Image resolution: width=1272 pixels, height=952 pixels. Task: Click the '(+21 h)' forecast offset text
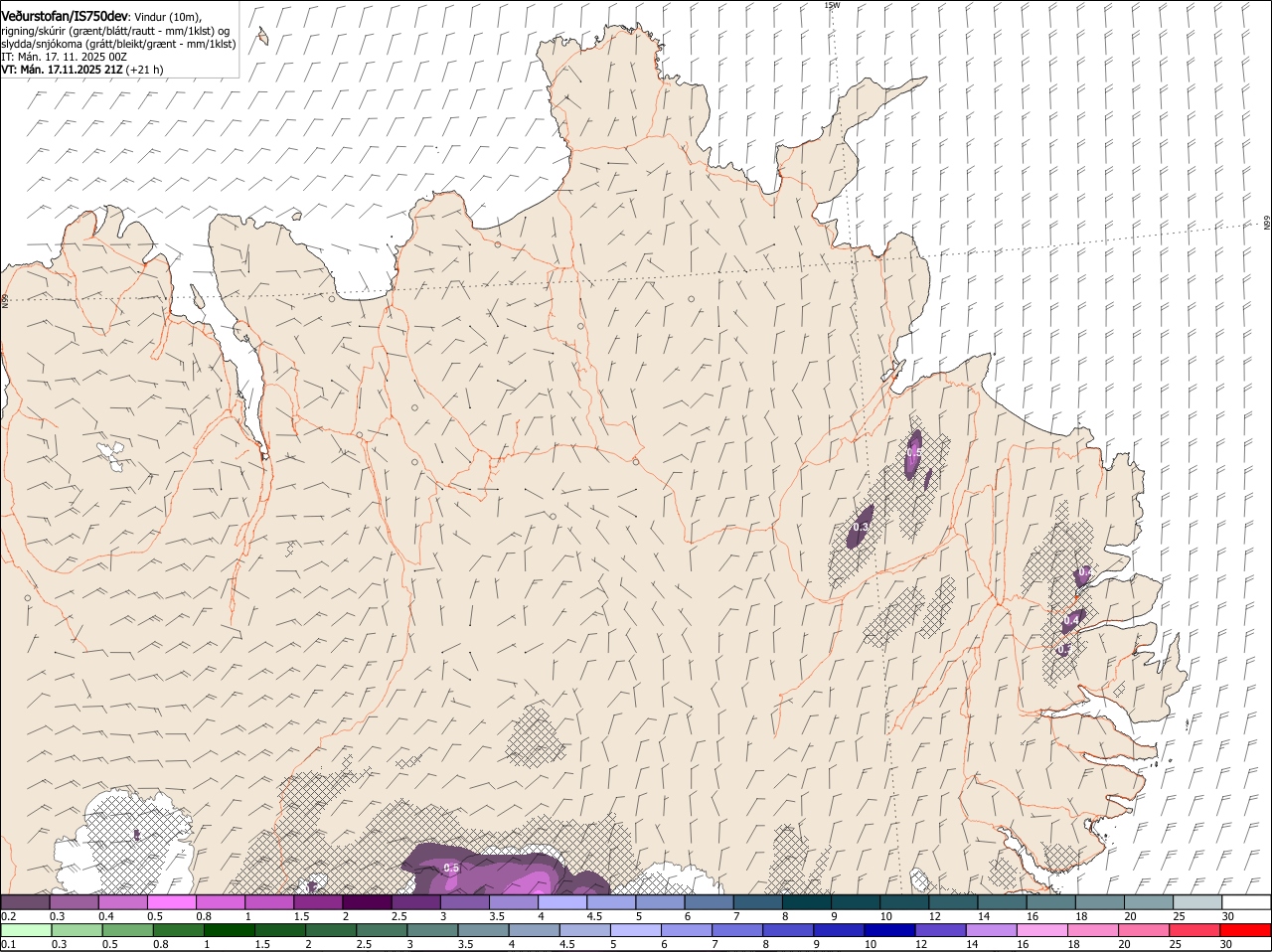pos(145,70)
